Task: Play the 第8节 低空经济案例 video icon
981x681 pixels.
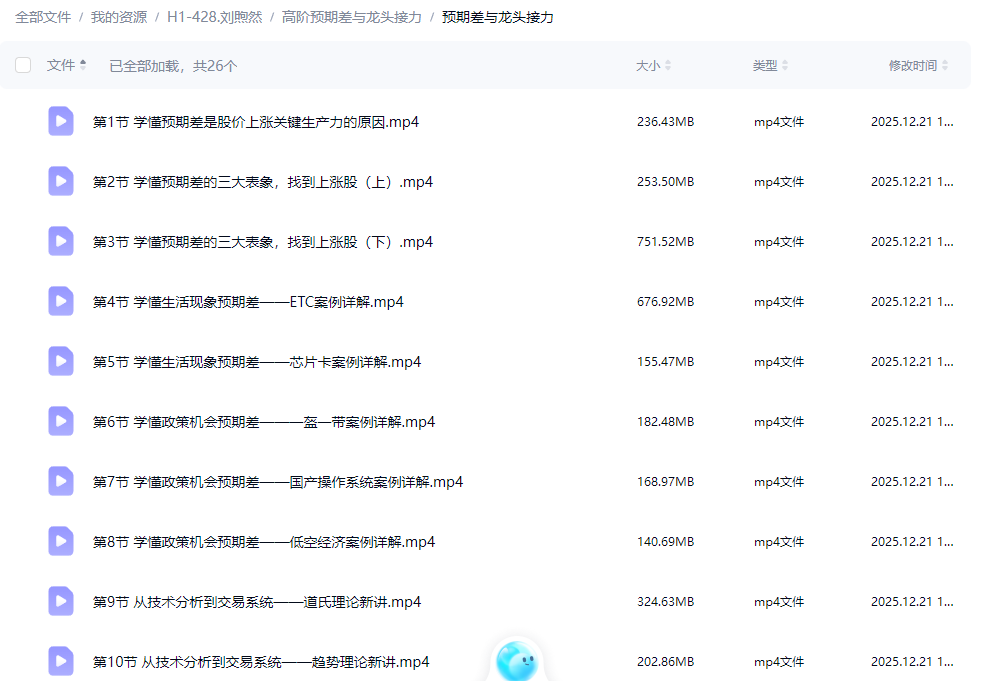Action: coord(61,541)
